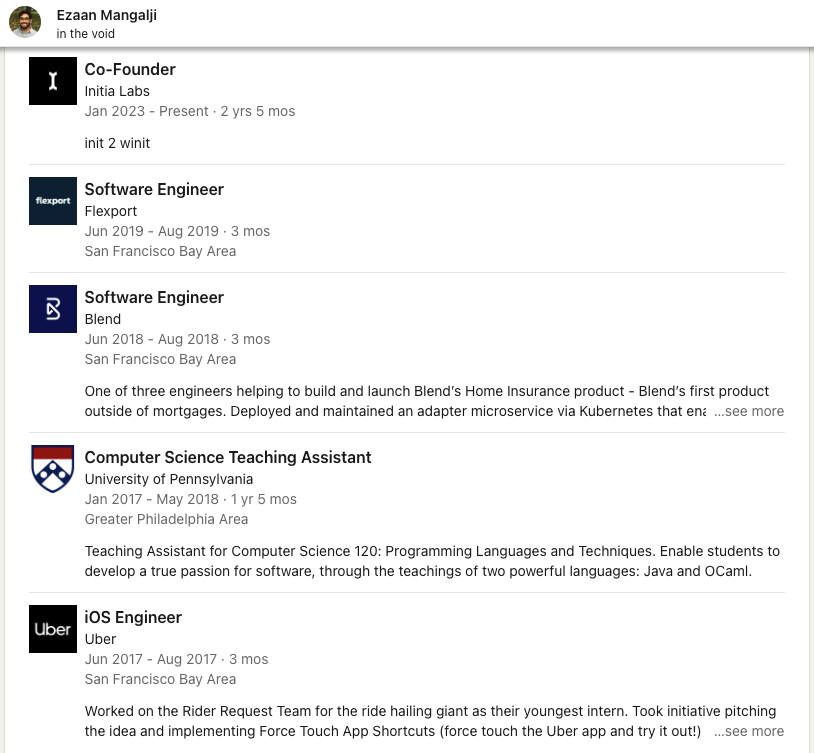The height and width of the screenshot is (753, 814).
Task: Click 'Jan 2017 - May 2018 · 1 yr 5 mos'
Action: [191, 499]
